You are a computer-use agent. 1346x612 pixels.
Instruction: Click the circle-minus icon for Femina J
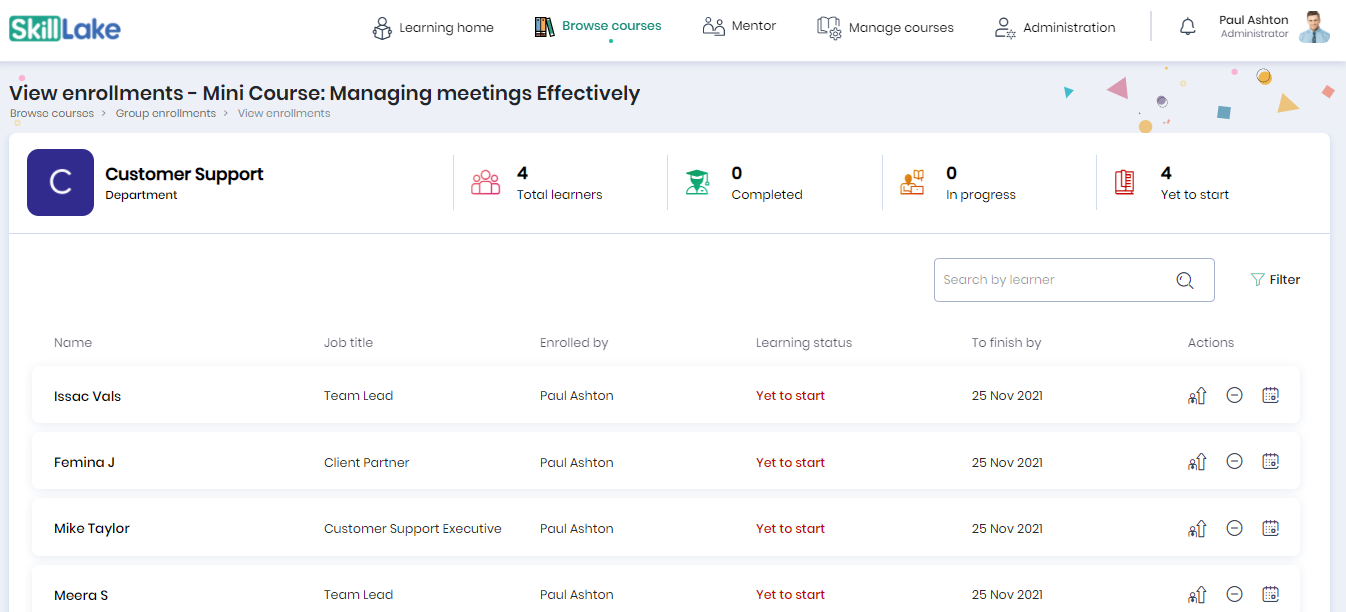1234,461
